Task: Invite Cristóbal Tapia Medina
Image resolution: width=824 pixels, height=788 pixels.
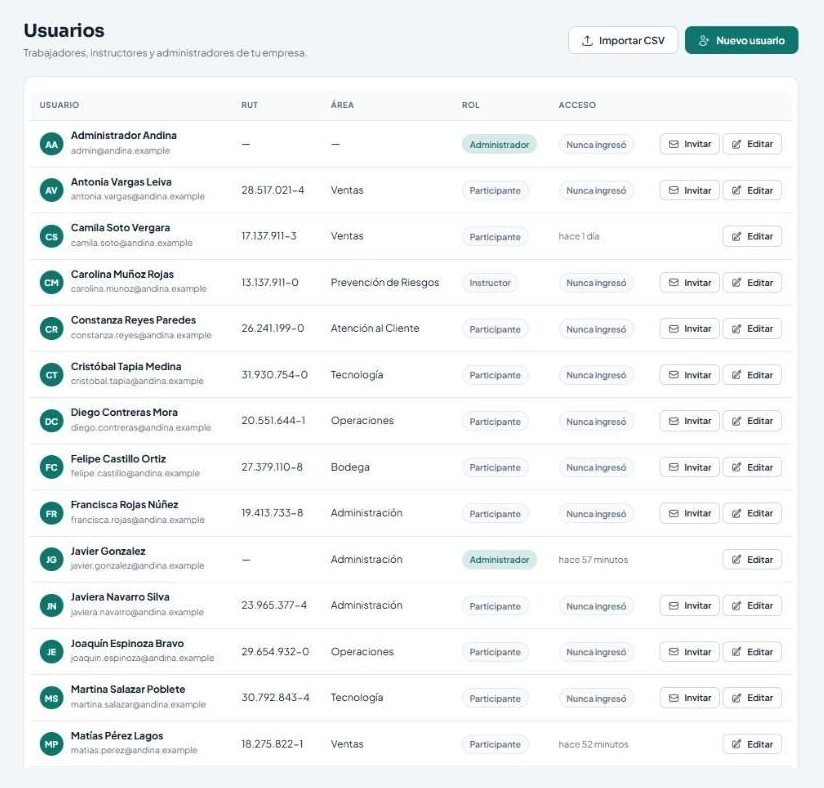Action: 689,375
